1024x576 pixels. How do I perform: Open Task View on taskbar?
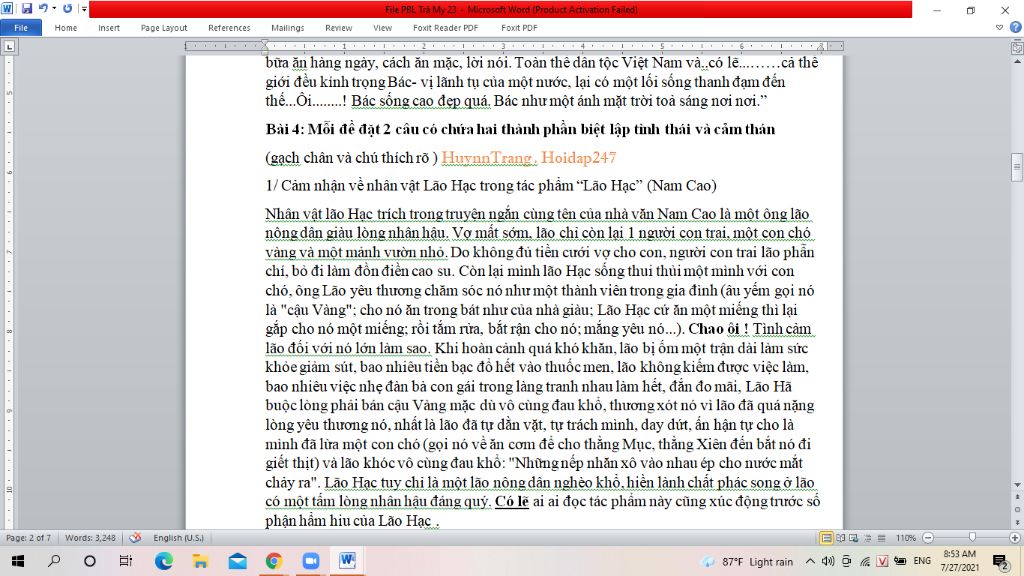coord(125,561)
